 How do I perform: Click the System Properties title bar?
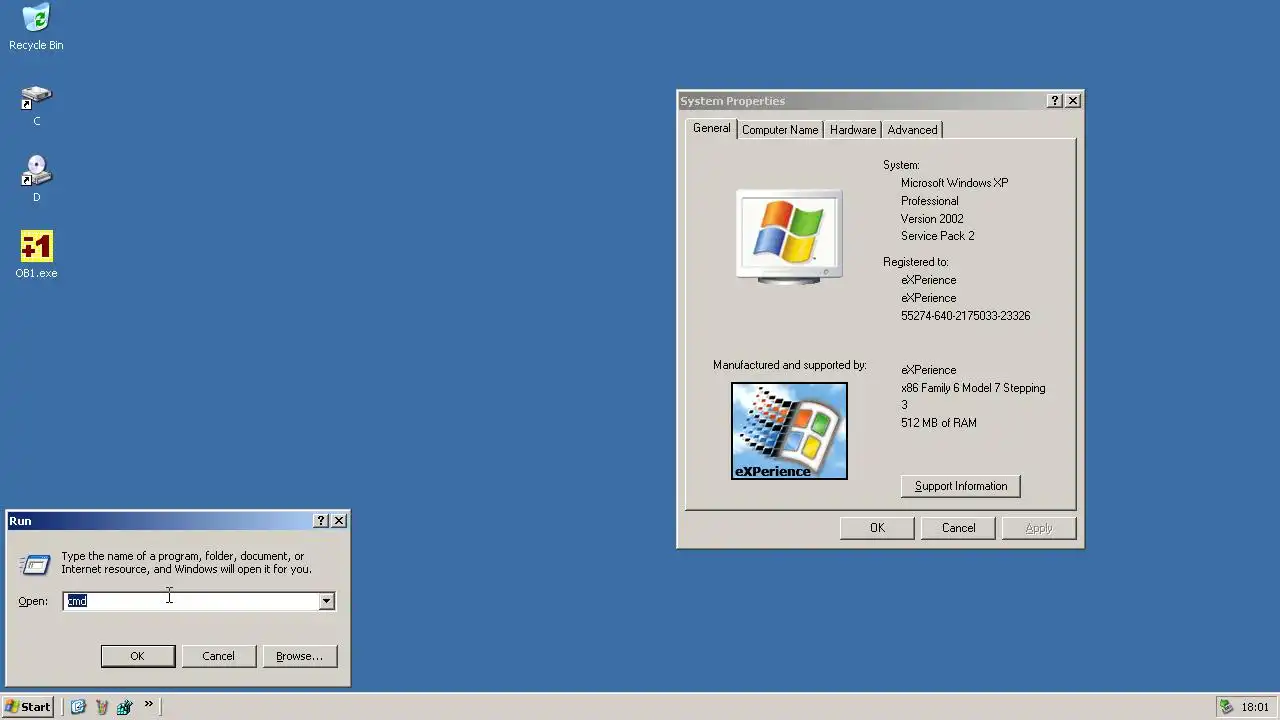pos(862,101)
